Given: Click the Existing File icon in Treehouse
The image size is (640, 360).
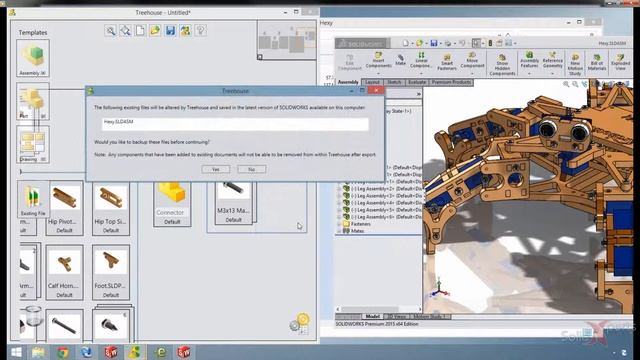Looking at the screenshot, I should (33, 199).
